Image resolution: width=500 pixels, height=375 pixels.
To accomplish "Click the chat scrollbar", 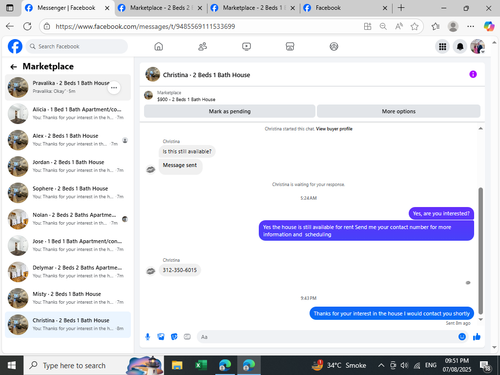I will 480,251.
